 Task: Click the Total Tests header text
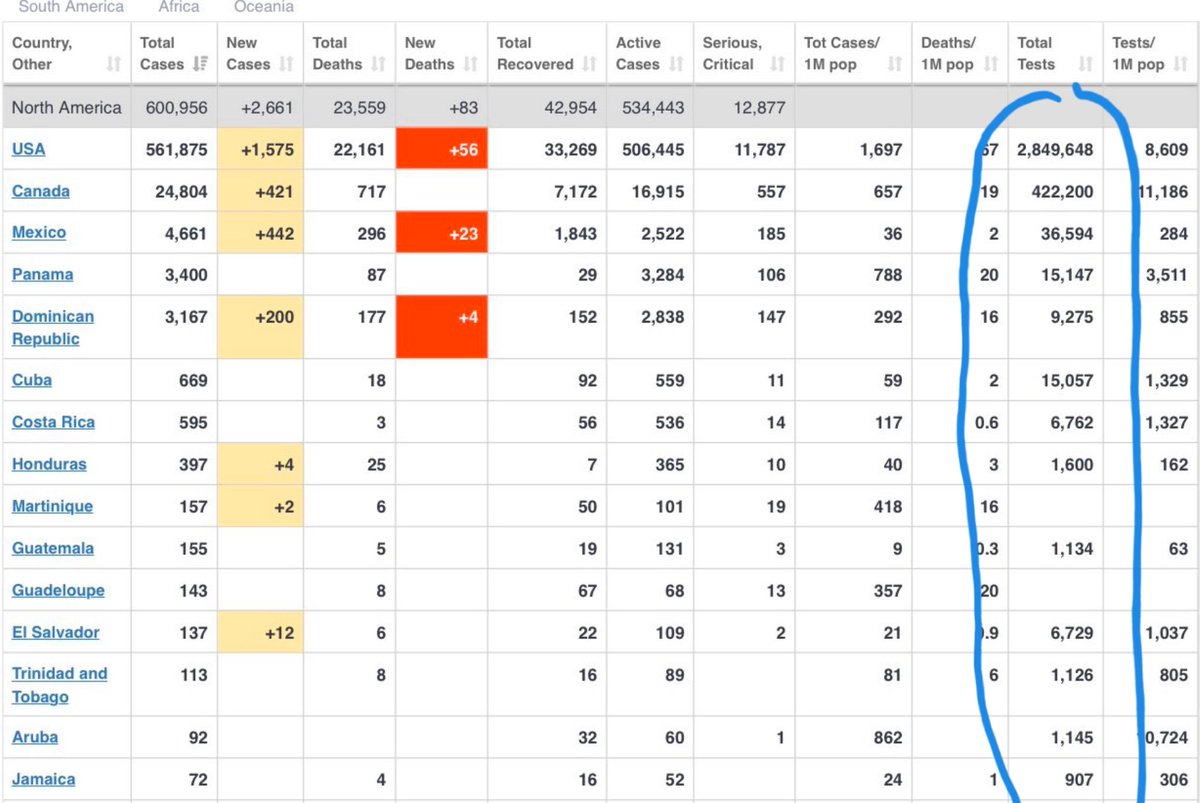tap(1037, 53)
